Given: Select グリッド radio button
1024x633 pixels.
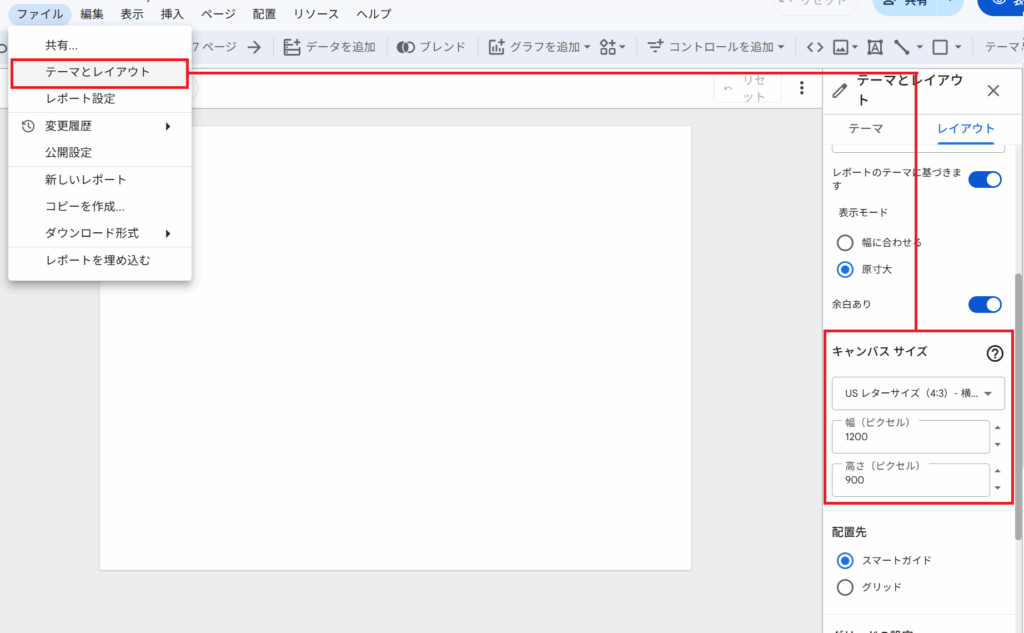Looking at the screenshot, I should 845,587.
